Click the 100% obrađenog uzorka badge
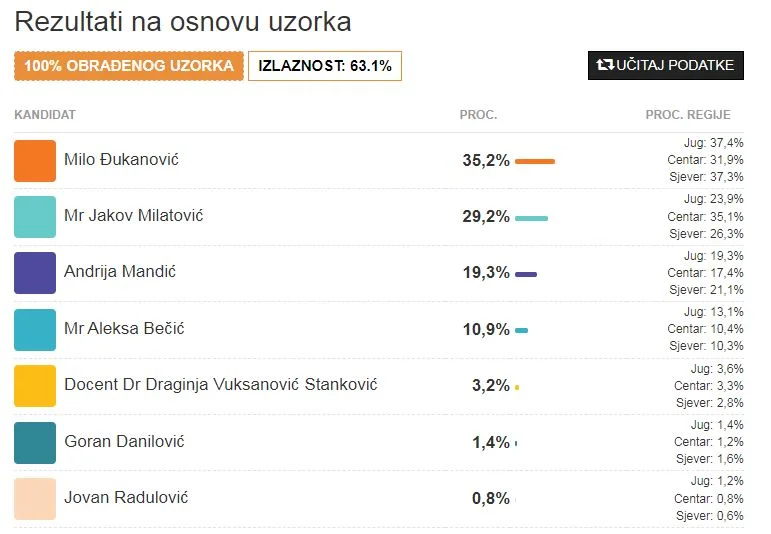Viewport: 771px width, 534px height. [129, 65]
